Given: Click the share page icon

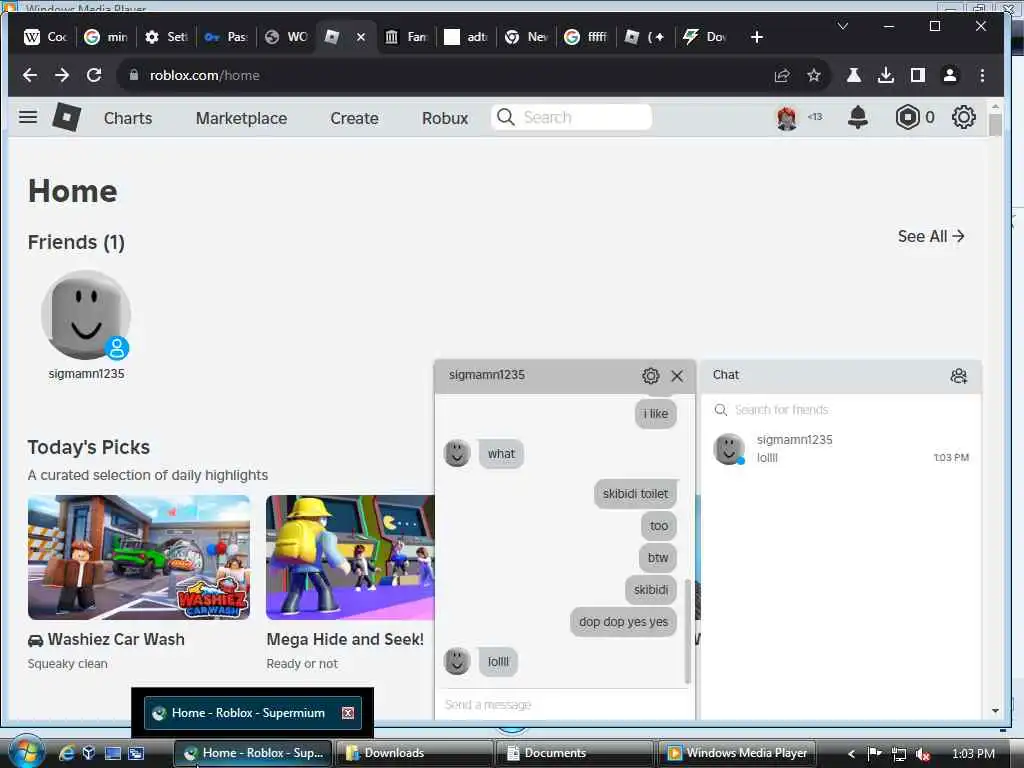Looking at the screenshot, I should point(782,75).
